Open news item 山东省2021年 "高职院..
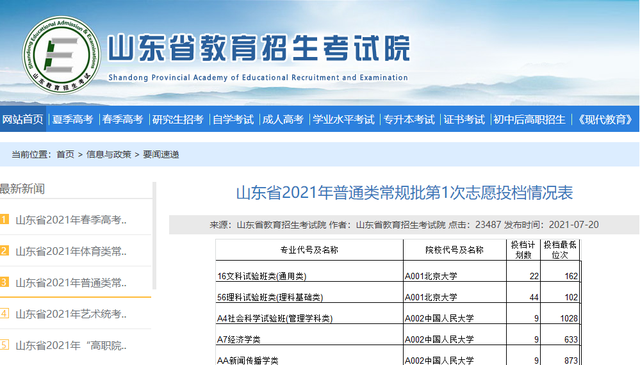Screen dimensions: 640x365 (x=71, y=345)
